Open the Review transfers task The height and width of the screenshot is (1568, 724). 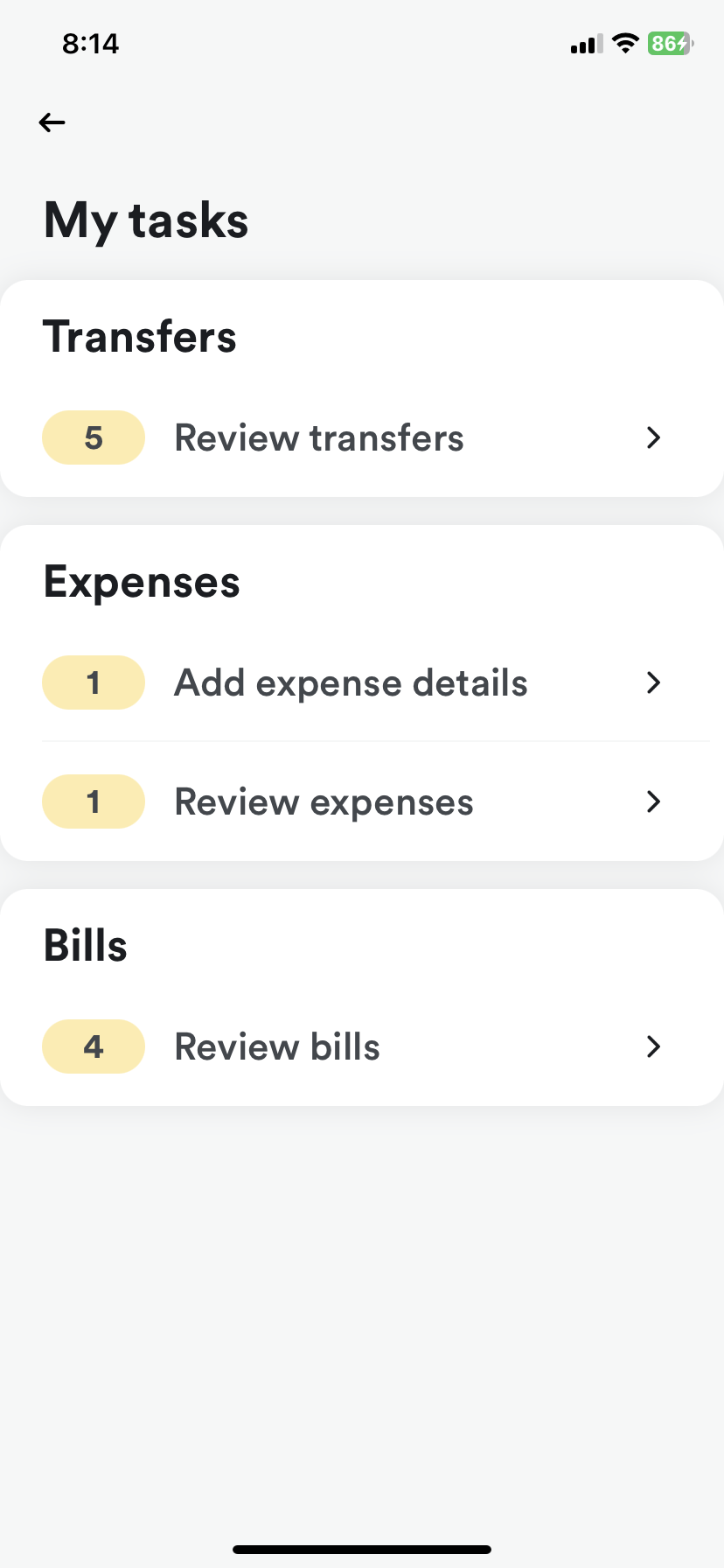coord(319,437)
